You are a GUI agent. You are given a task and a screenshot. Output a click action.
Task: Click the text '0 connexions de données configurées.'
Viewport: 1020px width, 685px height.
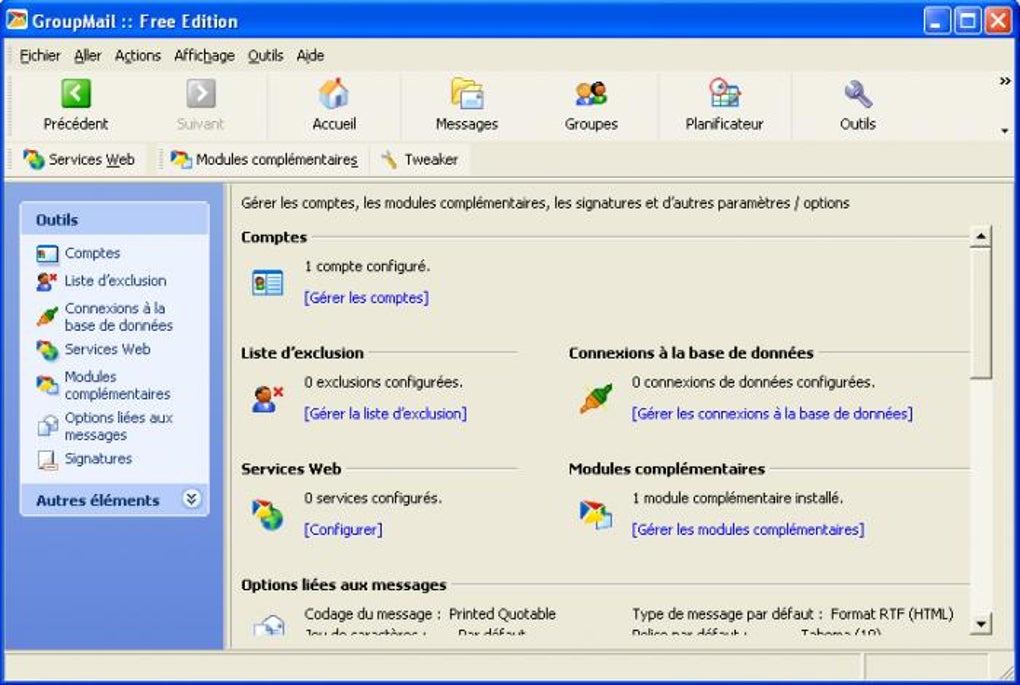[753, 382]
